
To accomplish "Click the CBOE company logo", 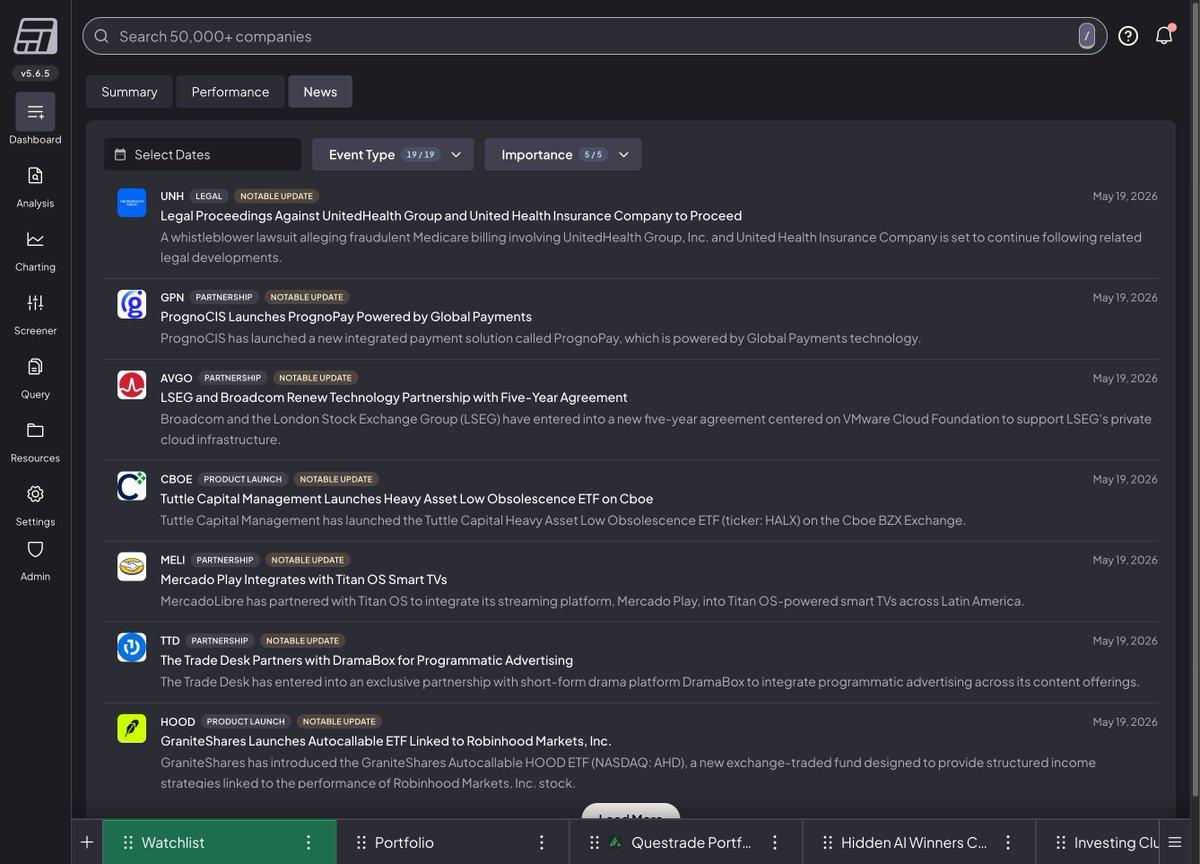I will [131, 486].
